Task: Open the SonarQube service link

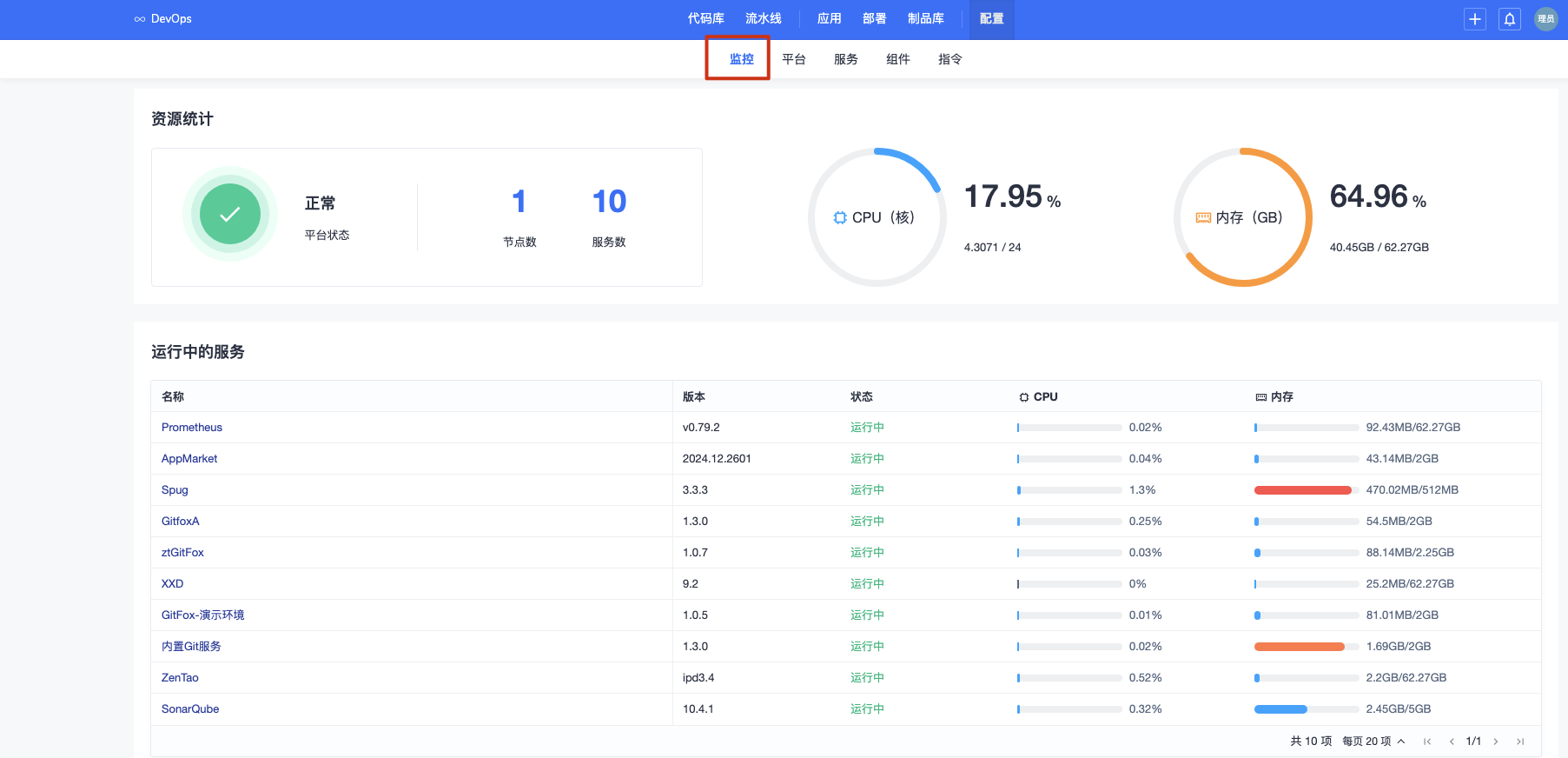Action: coord(190,709)
